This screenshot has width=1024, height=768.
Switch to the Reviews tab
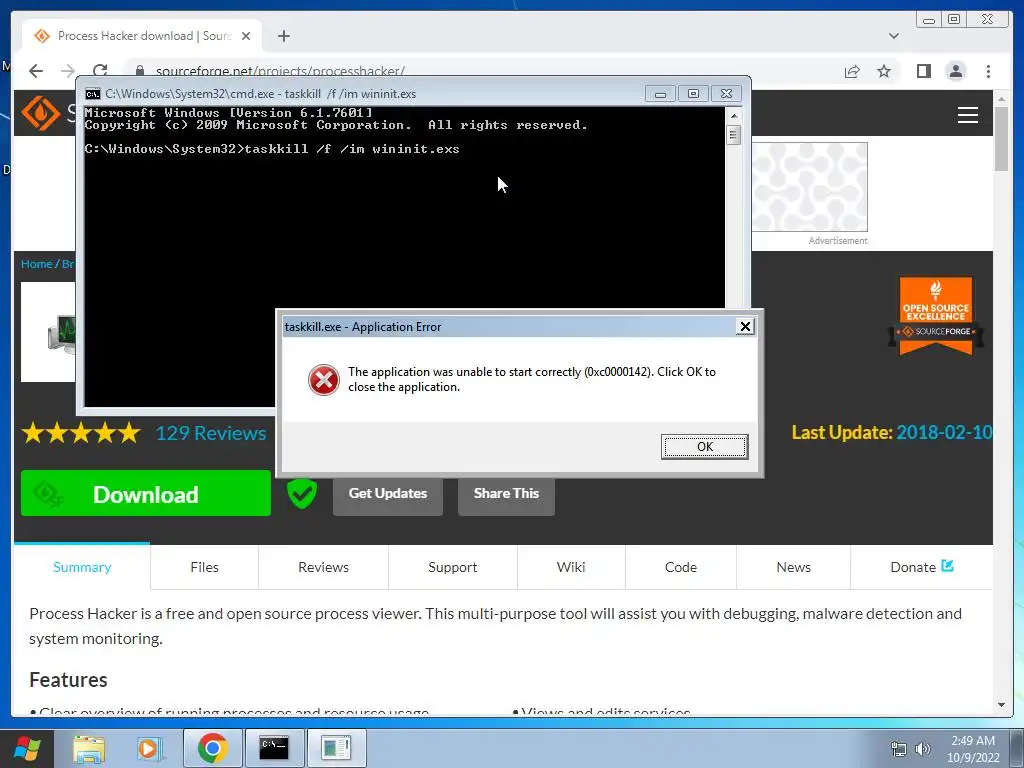tap(323, 567)
